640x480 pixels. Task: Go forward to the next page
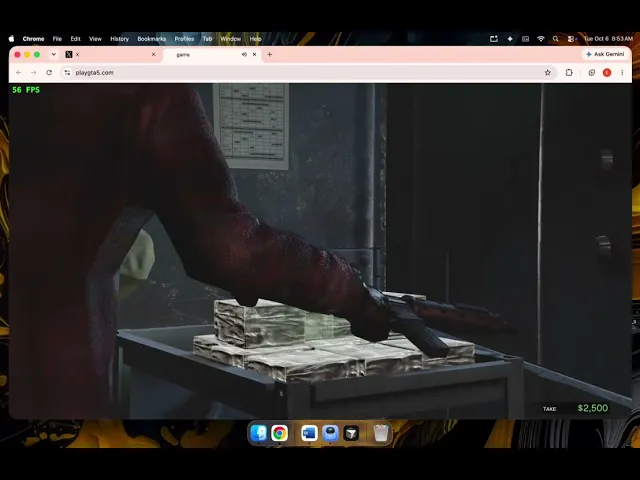[x=34, y=73]
